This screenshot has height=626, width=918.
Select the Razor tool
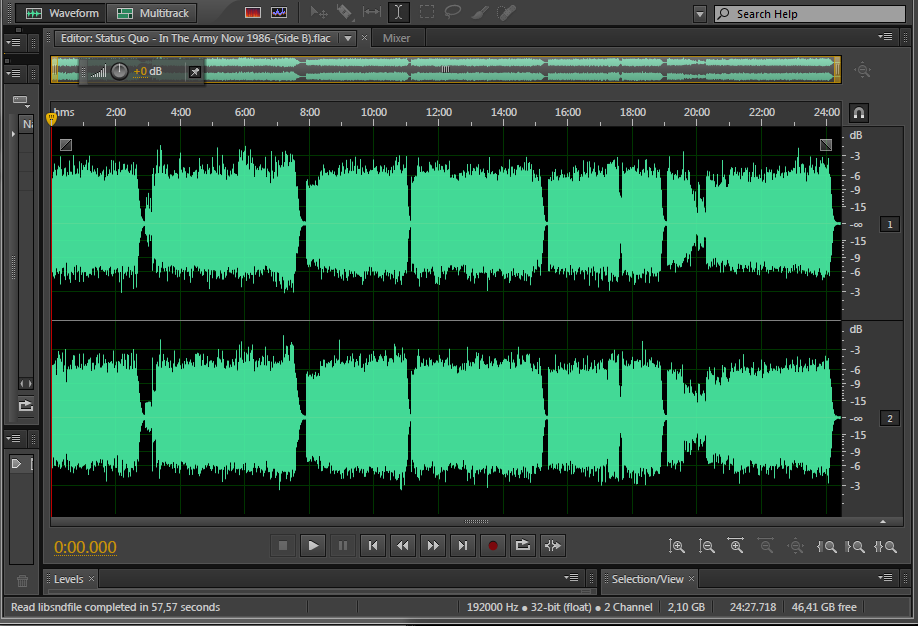tap(345, 12)
